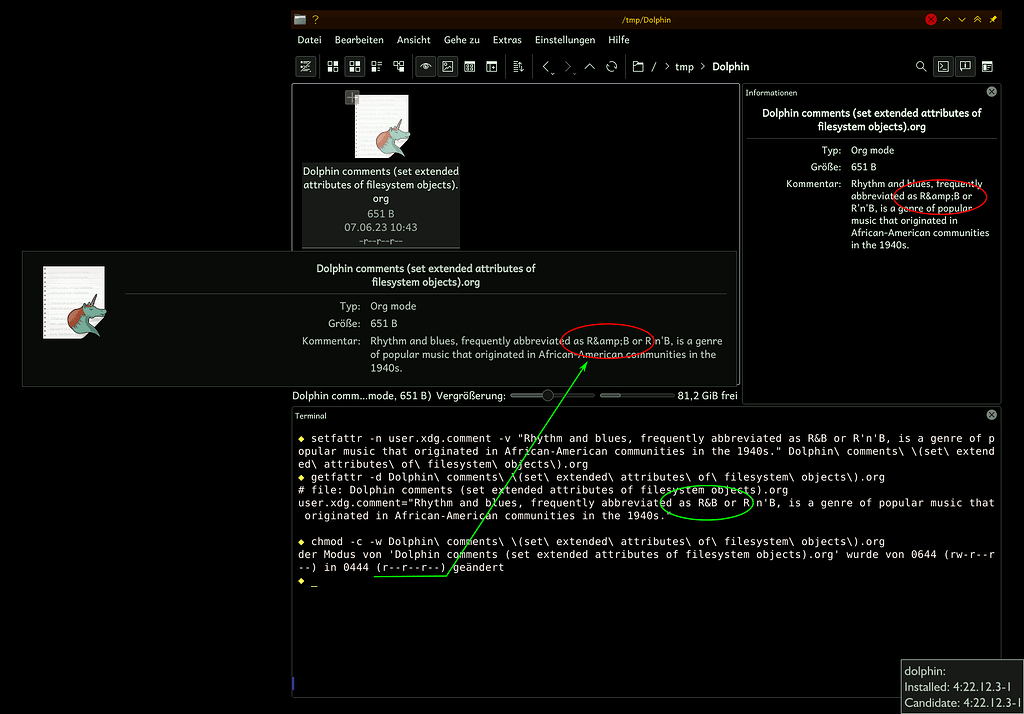Open a new folder via the folder breadcrumb icon
This screenshot has width=1024, height=714.
point(639,66)
